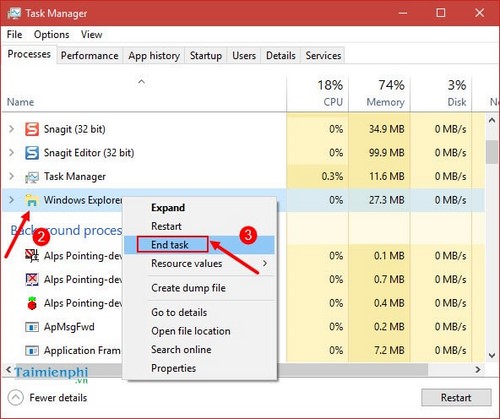500x419 pixels.
Task: Click the Restart button at bottom right
Action: (x=456, y=398)
